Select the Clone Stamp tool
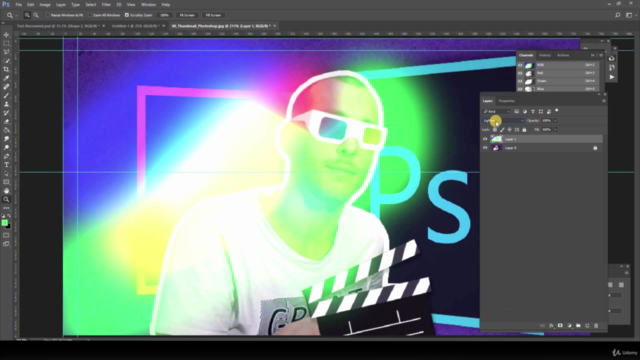This screenshot has width=640, height=360. (x=6, y=104)
